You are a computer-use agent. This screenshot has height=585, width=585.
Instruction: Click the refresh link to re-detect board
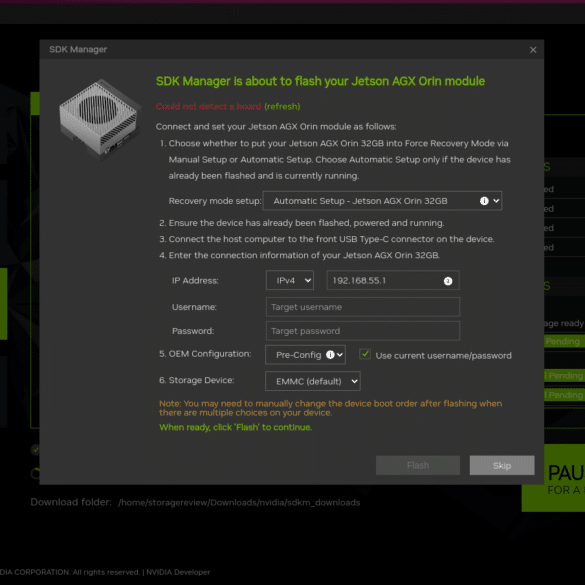pyautogui.click(x=282, y=107)
